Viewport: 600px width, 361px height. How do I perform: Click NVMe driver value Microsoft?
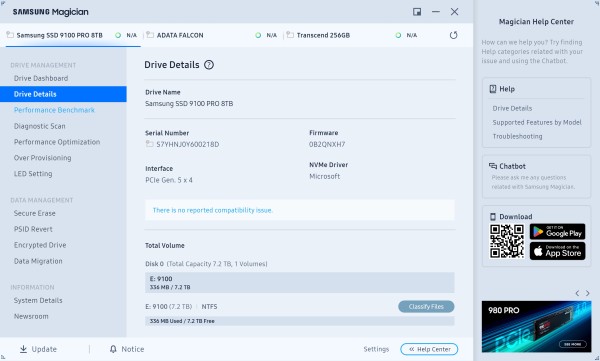click(324, 176)
